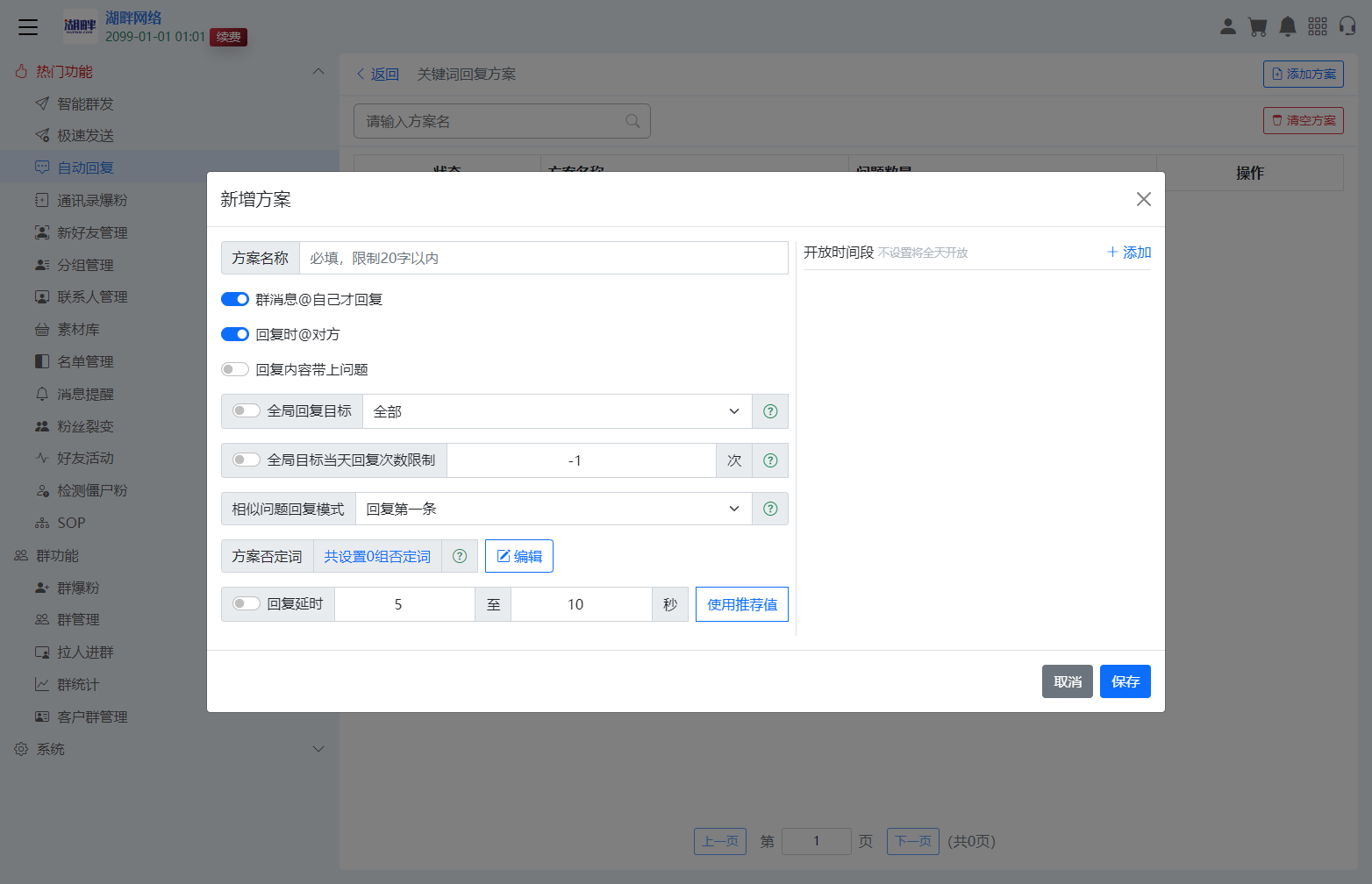Click the notification bell icon
This screenshot has height=884, width=1372.
point(1288,26)
